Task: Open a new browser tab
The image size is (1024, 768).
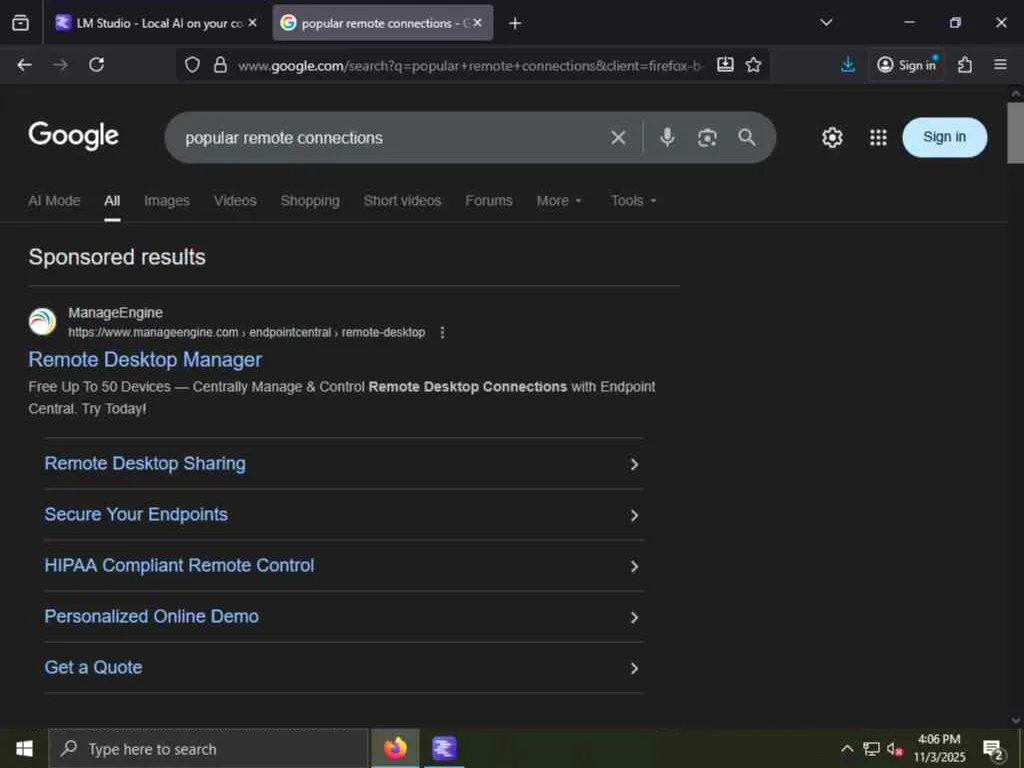Action: point(515,24)
